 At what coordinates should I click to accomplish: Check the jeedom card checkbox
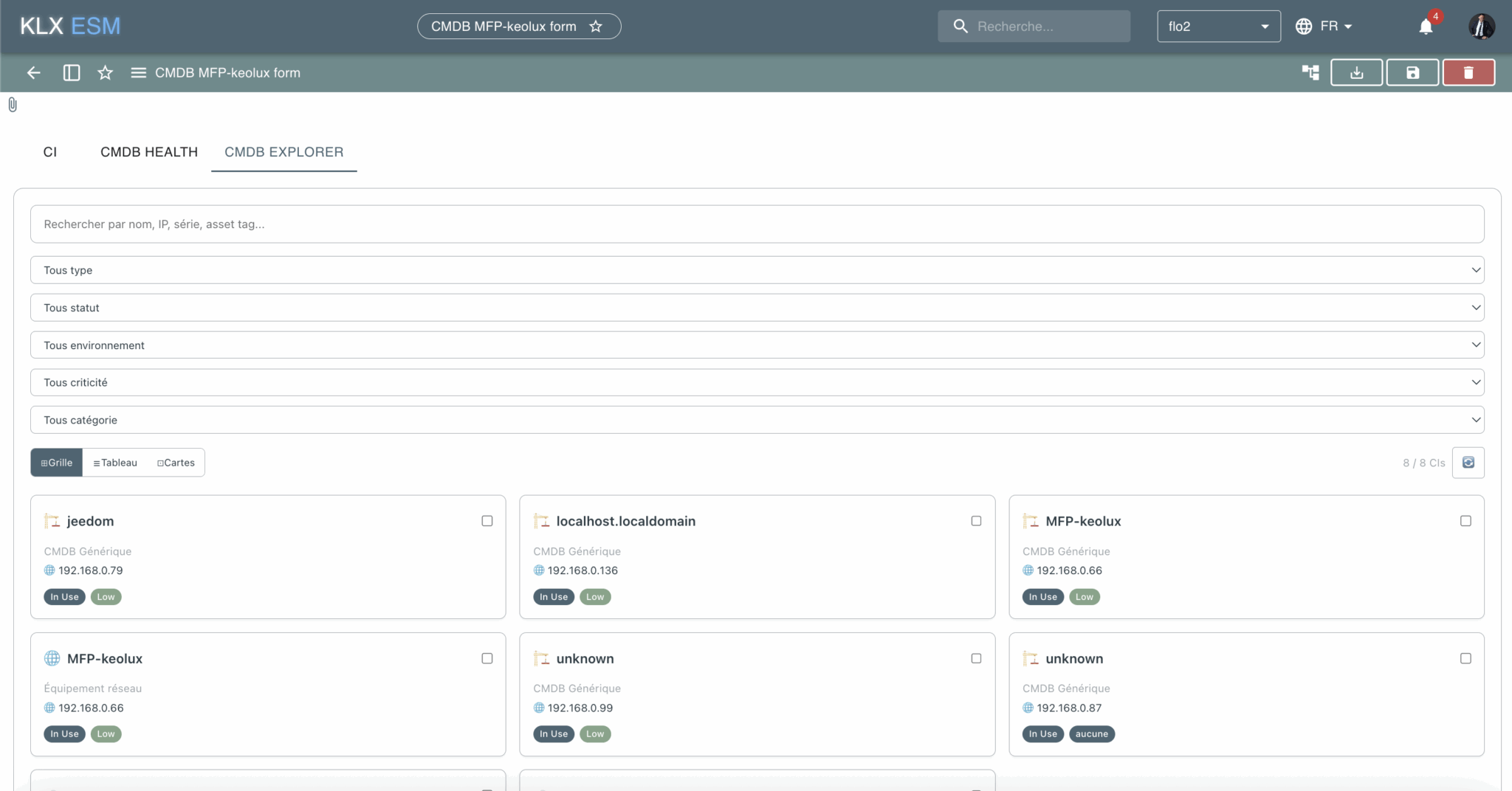click(487, 521)
